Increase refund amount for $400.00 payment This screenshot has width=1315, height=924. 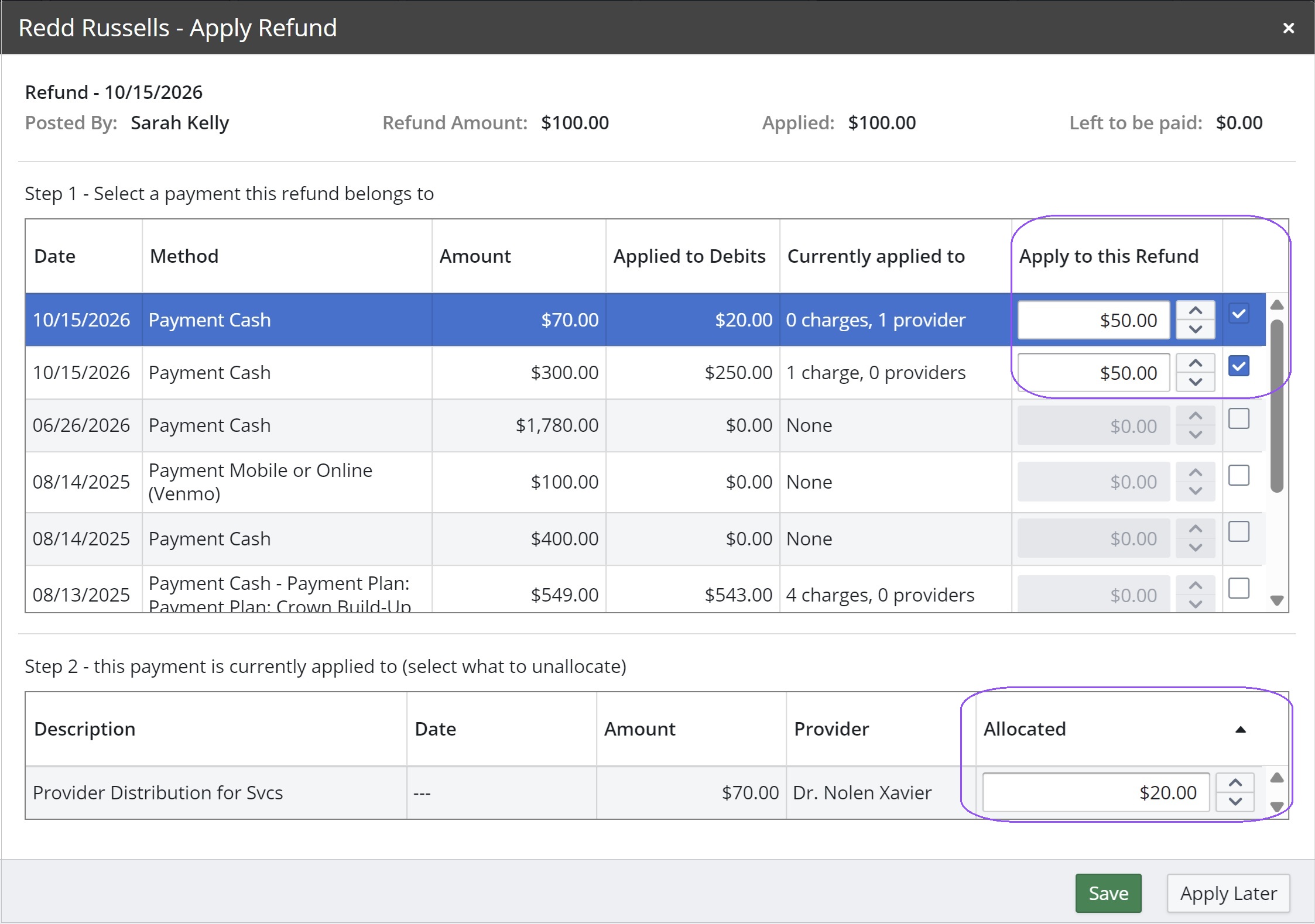[x=1196, y=529]
